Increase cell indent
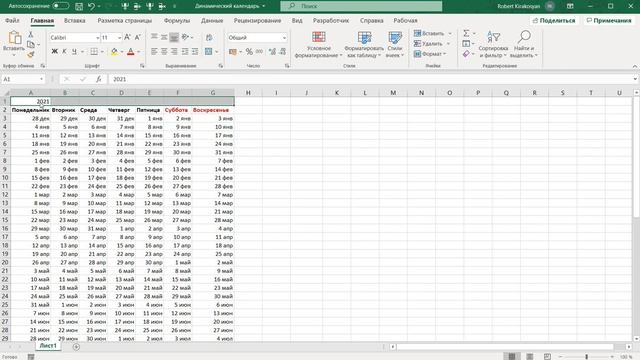 tap(195, 52)
